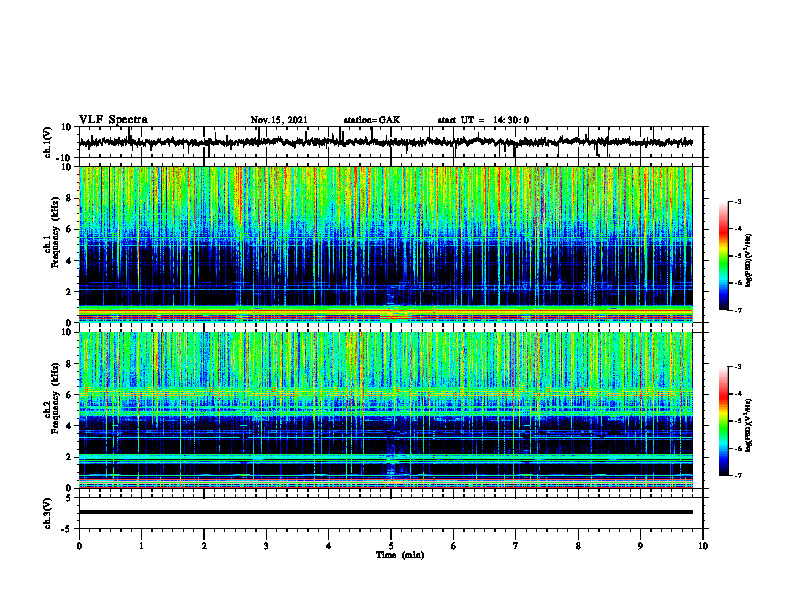
Task: Click the "8" kHz tick on the ch.2 frequency axis
Action: (x=69, y=364)
